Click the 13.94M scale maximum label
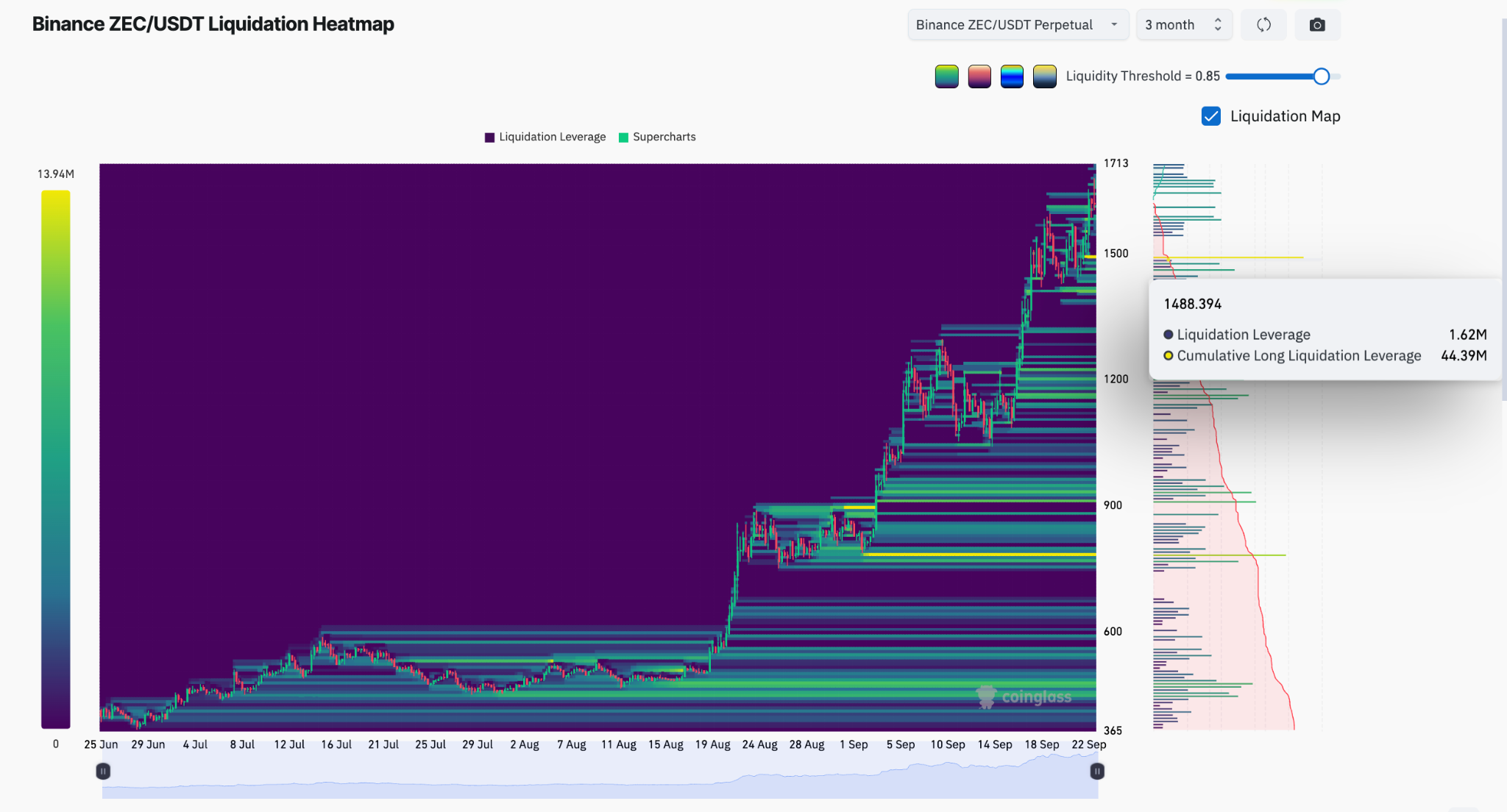Viewport: 1507px width, 812px height. pyautogui.click(x=56, y=174)
